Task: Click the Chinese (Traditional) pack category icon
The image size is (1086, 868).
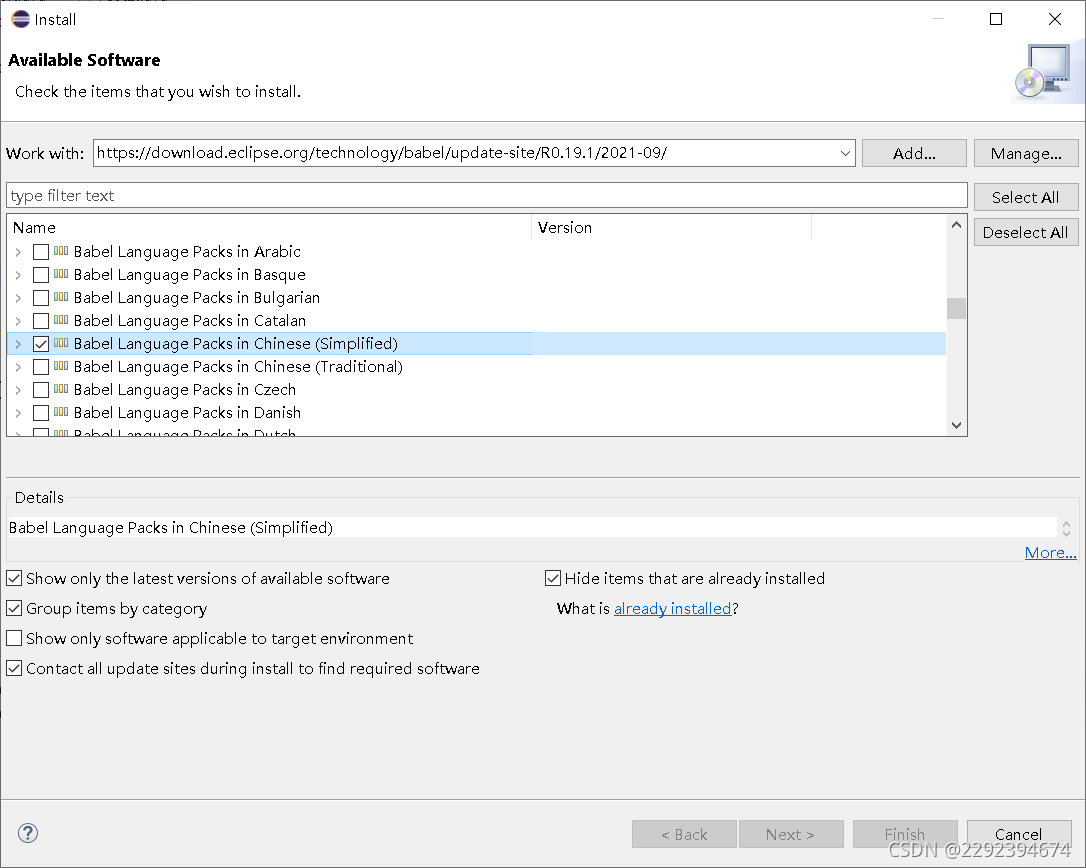Action: (x=61, y=366)
